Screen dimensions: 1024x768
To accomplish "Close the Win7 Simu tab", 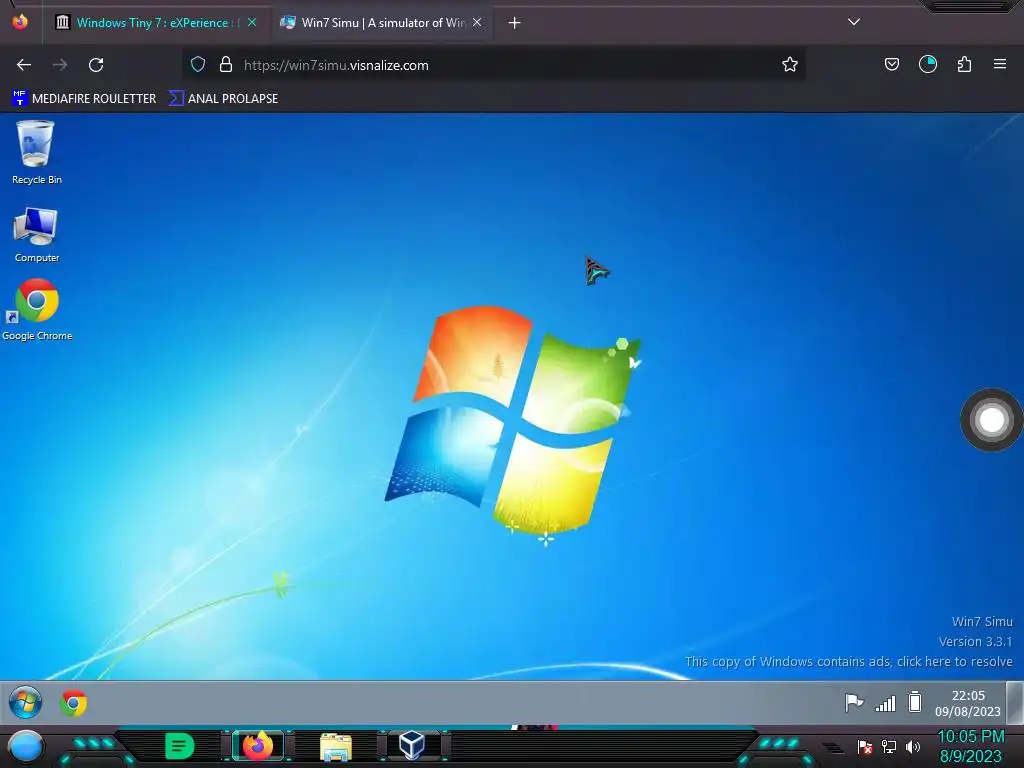I will pyautogui.click(x=477, y=23).
